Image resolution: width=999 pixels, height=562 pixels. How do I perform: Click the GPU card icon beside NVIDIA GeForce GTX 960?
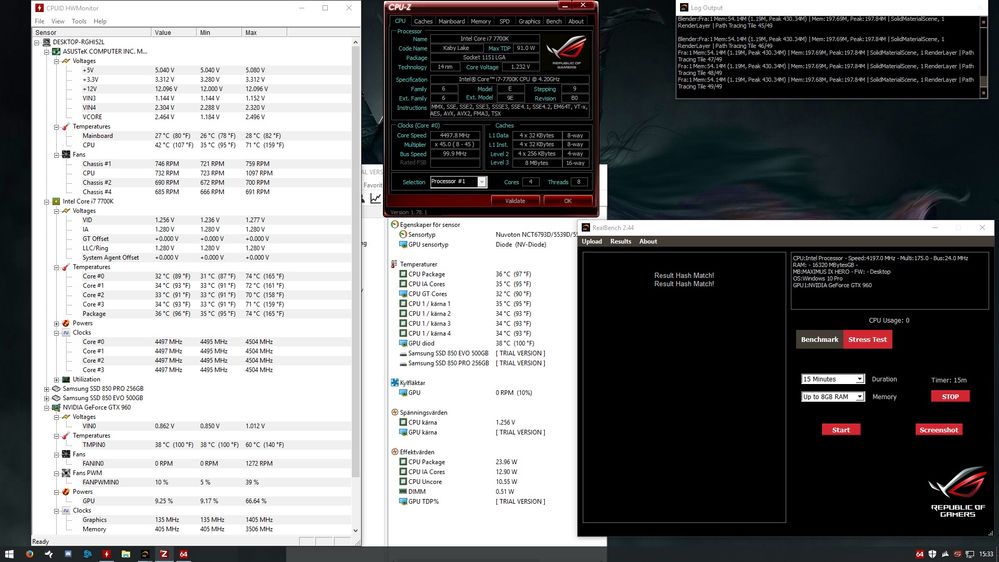coord(56,407)
